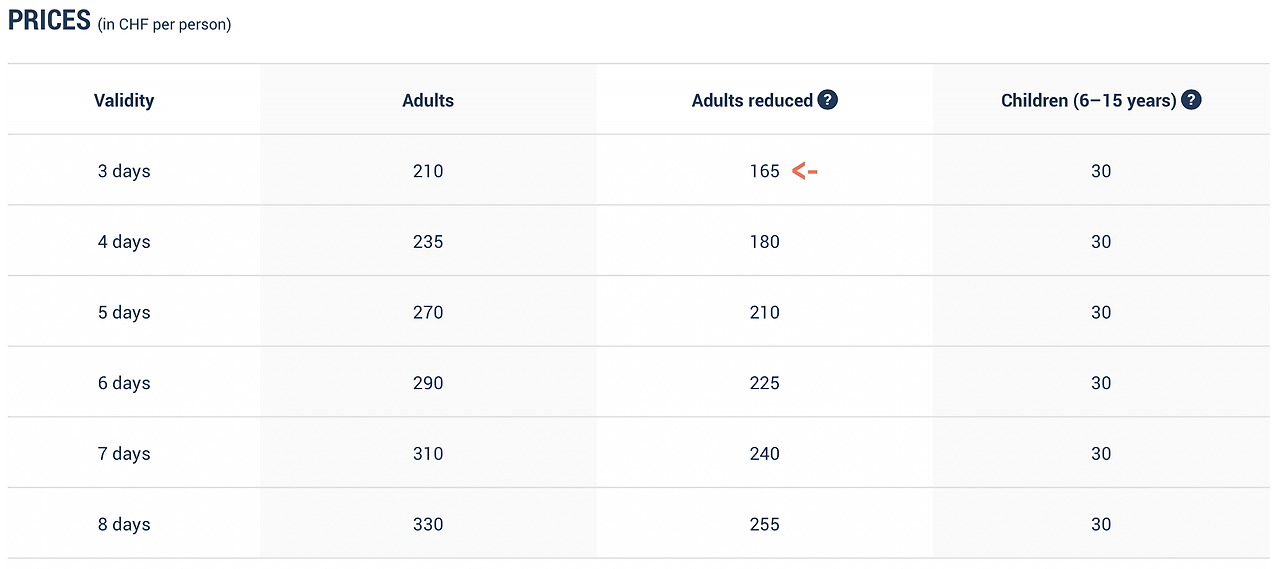Click the orange arrow next to 165
The image size is (1280, 569).
805,171
